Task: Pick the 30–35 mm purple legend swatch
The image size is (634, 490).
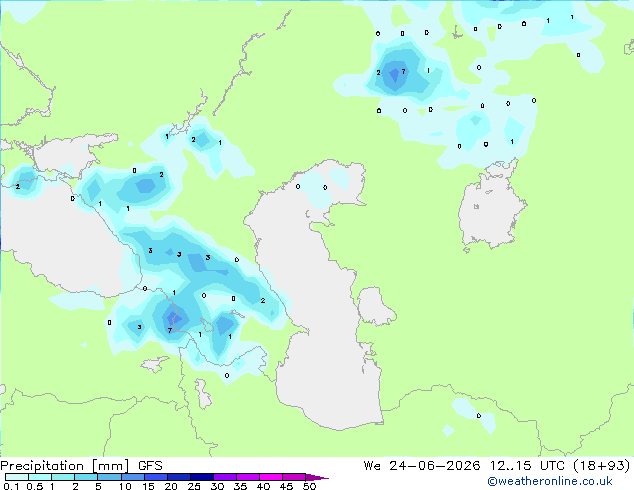Action: click(x=224, y=477)
